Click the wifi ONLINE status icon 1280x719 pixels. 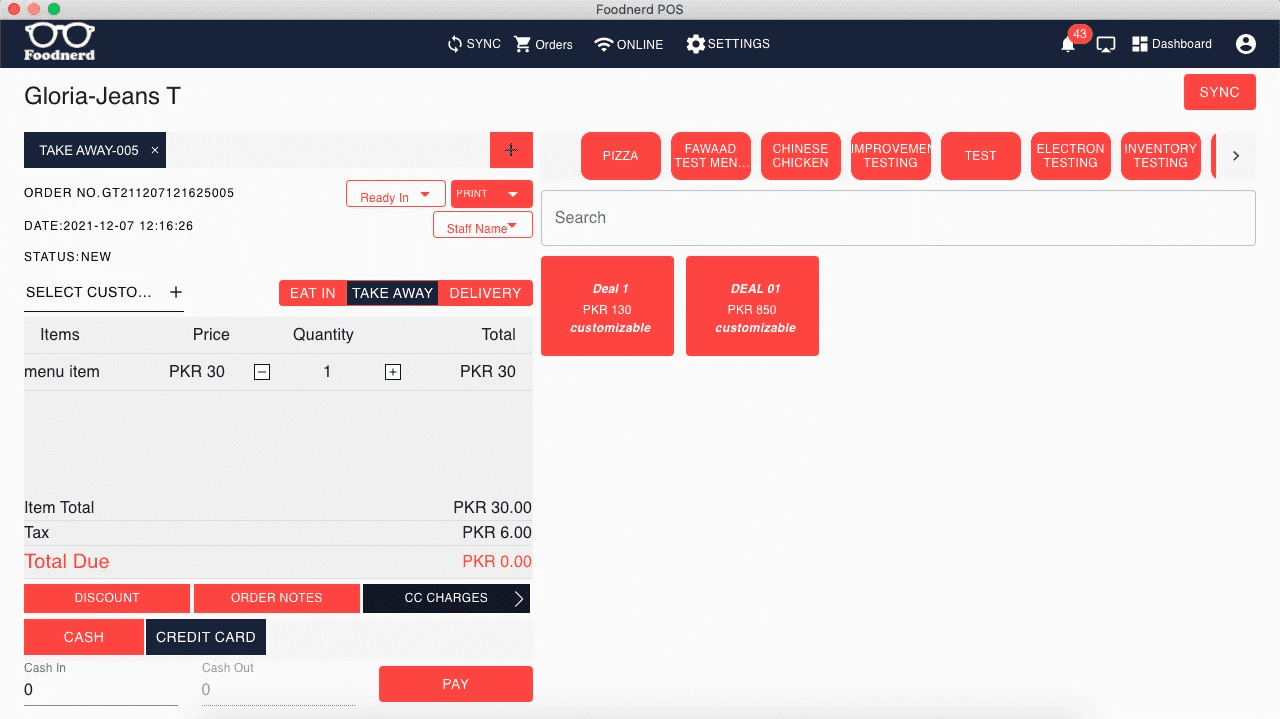[x=603, y=44]
